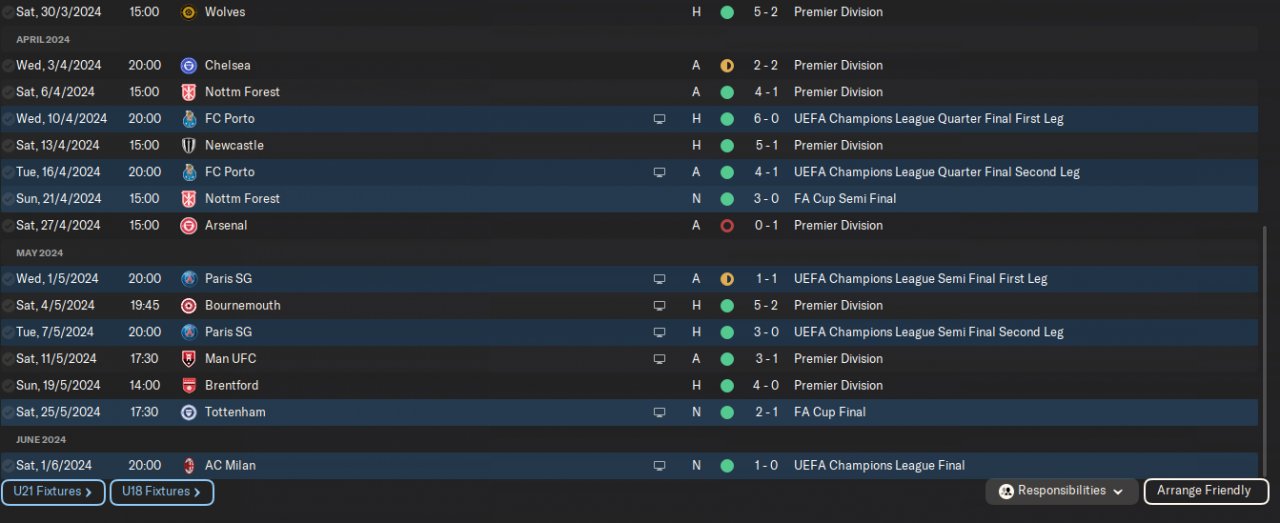The height and width of the screenshot is (523, 1280).
Task: Expand the U21 Fixtures chevron button
Action: click(x=53, y=492)
